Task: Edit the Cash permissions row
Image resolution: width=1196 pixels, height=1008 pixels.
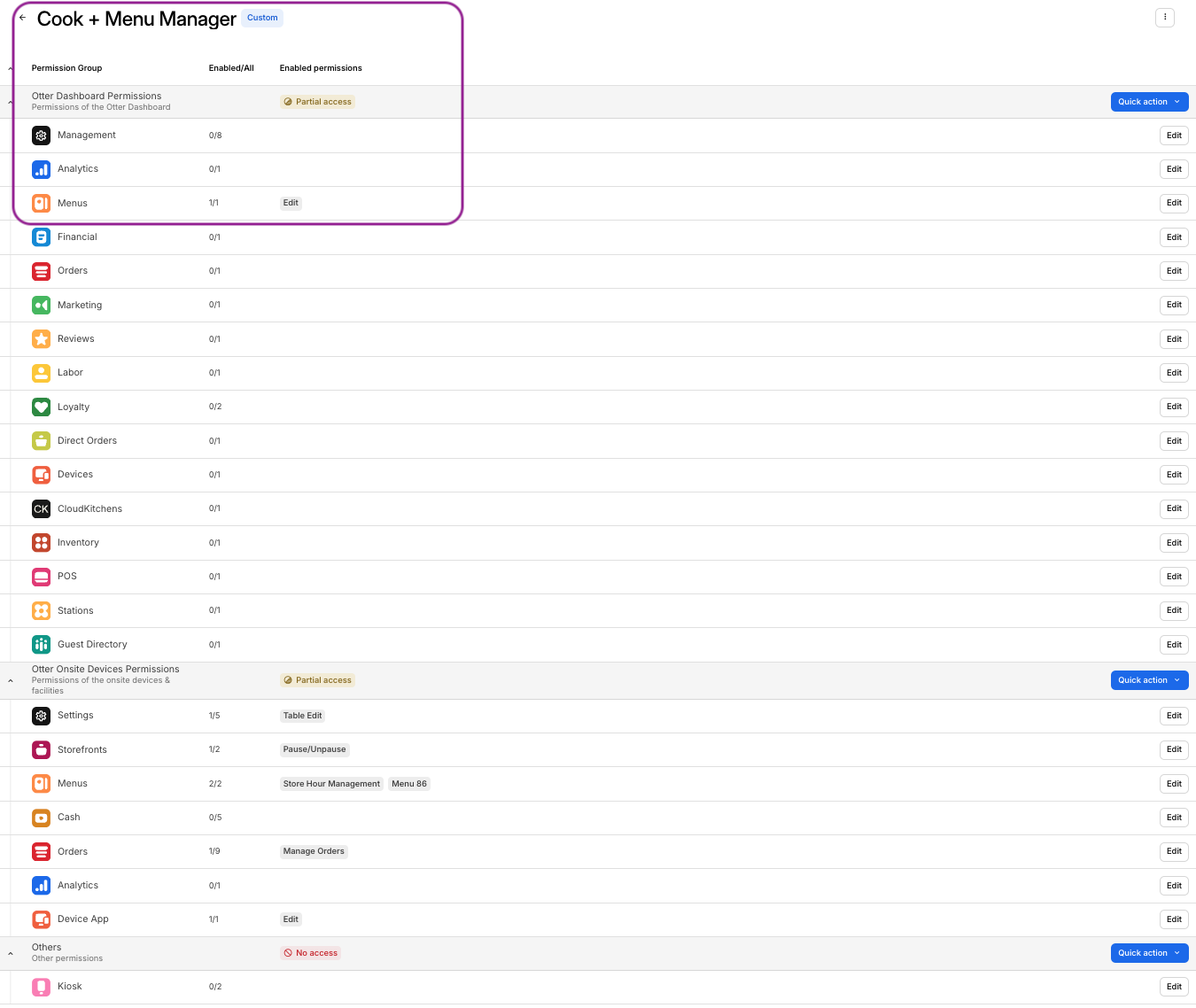Action: [x=1174, y=818]
